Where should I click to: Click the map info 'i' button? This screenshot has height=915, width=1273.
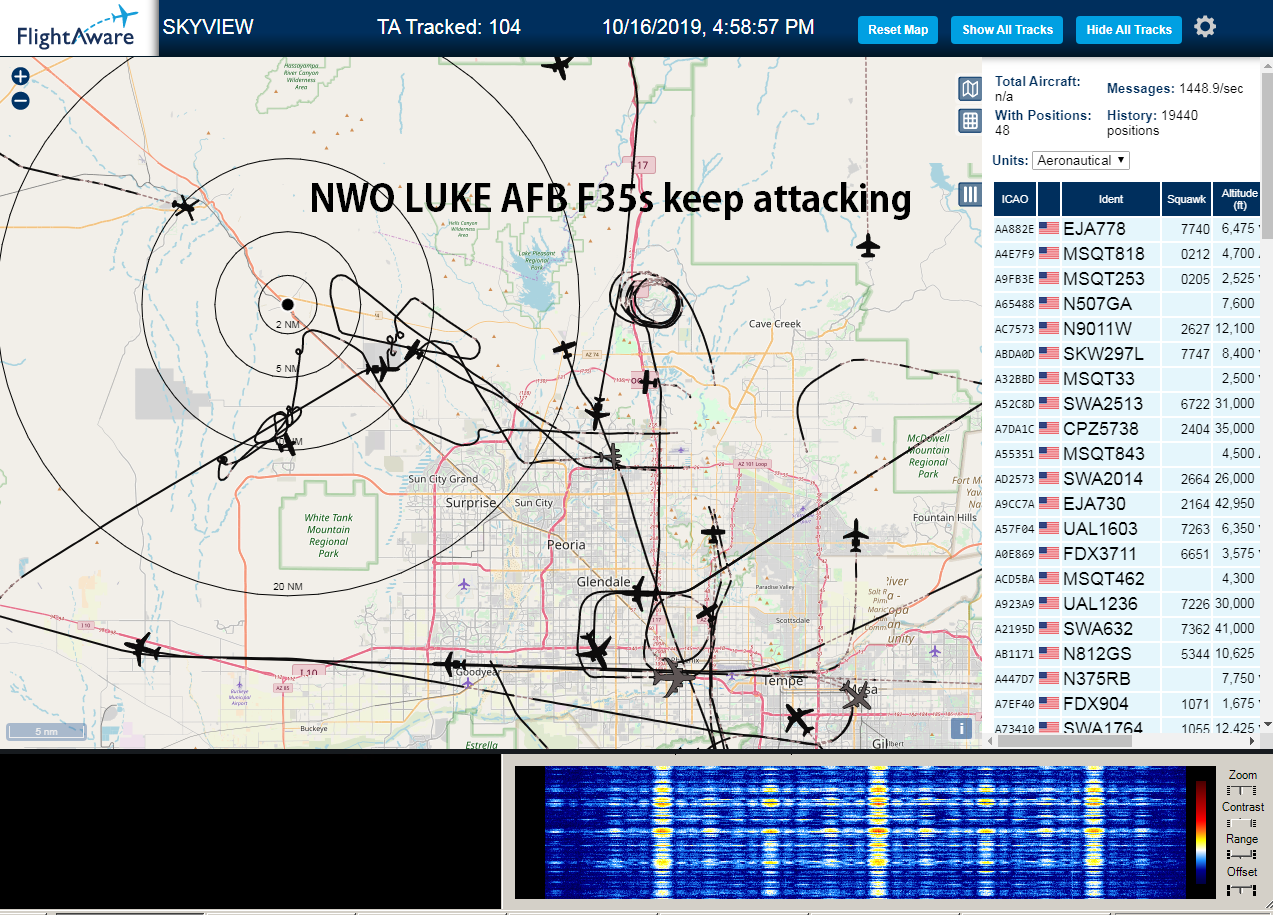(x=962, y=728)
